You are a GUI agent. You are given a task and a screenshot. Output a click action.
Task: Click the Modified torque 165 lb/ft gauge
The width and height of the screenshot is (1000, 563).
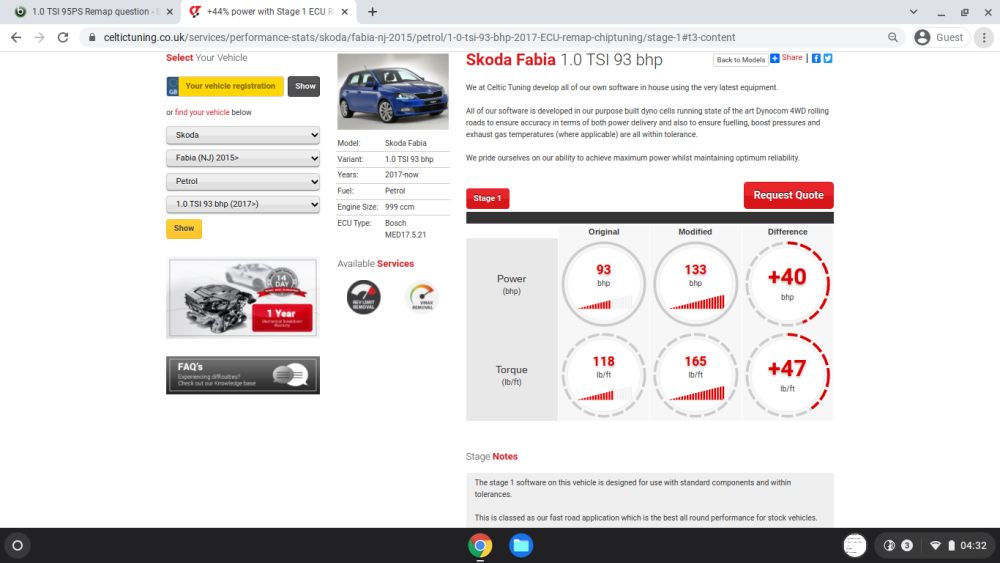pos(695,376)
